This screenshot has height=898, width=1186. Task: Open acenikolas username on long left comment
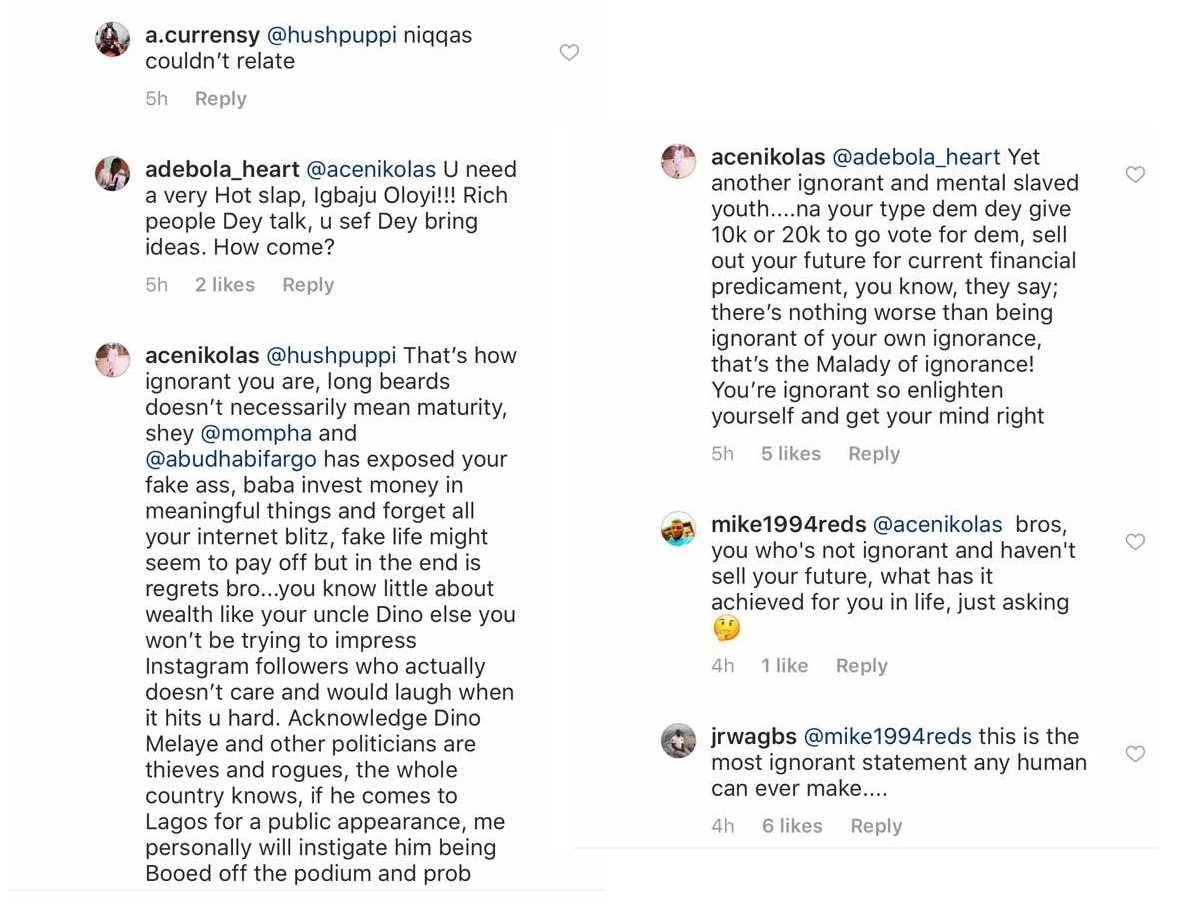pyautogui.click(x=202, y=356)
